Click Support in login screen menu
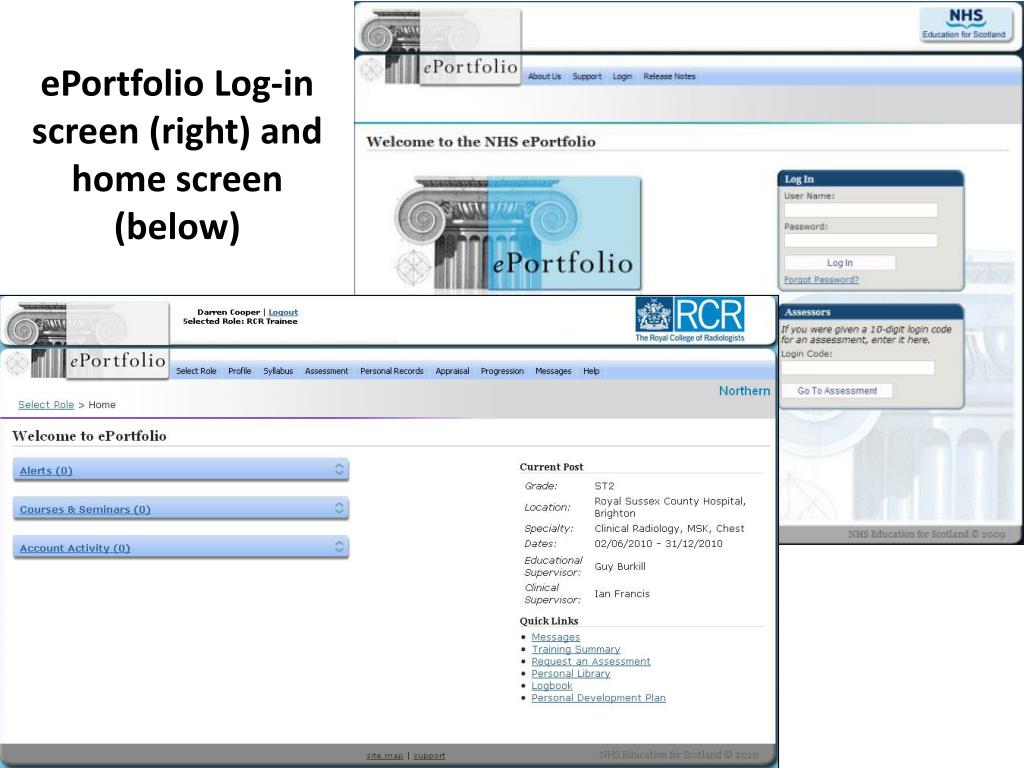Viewport: 1024px width, 768px height. click(x=587, y=76)
